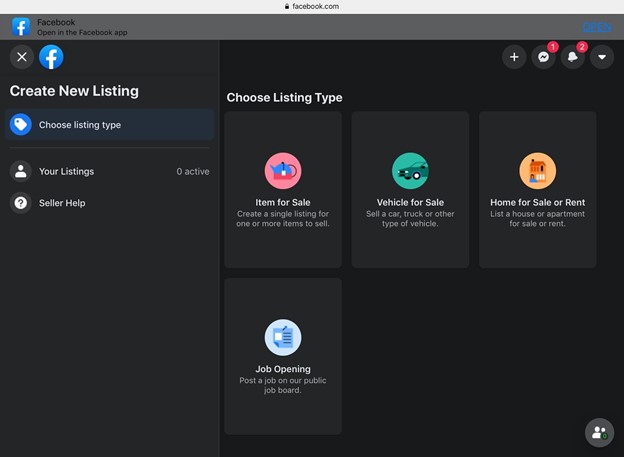The image size is (624, 457).
Task: Click the Facebook app icon in banner
Action: (x=21, y=27)
